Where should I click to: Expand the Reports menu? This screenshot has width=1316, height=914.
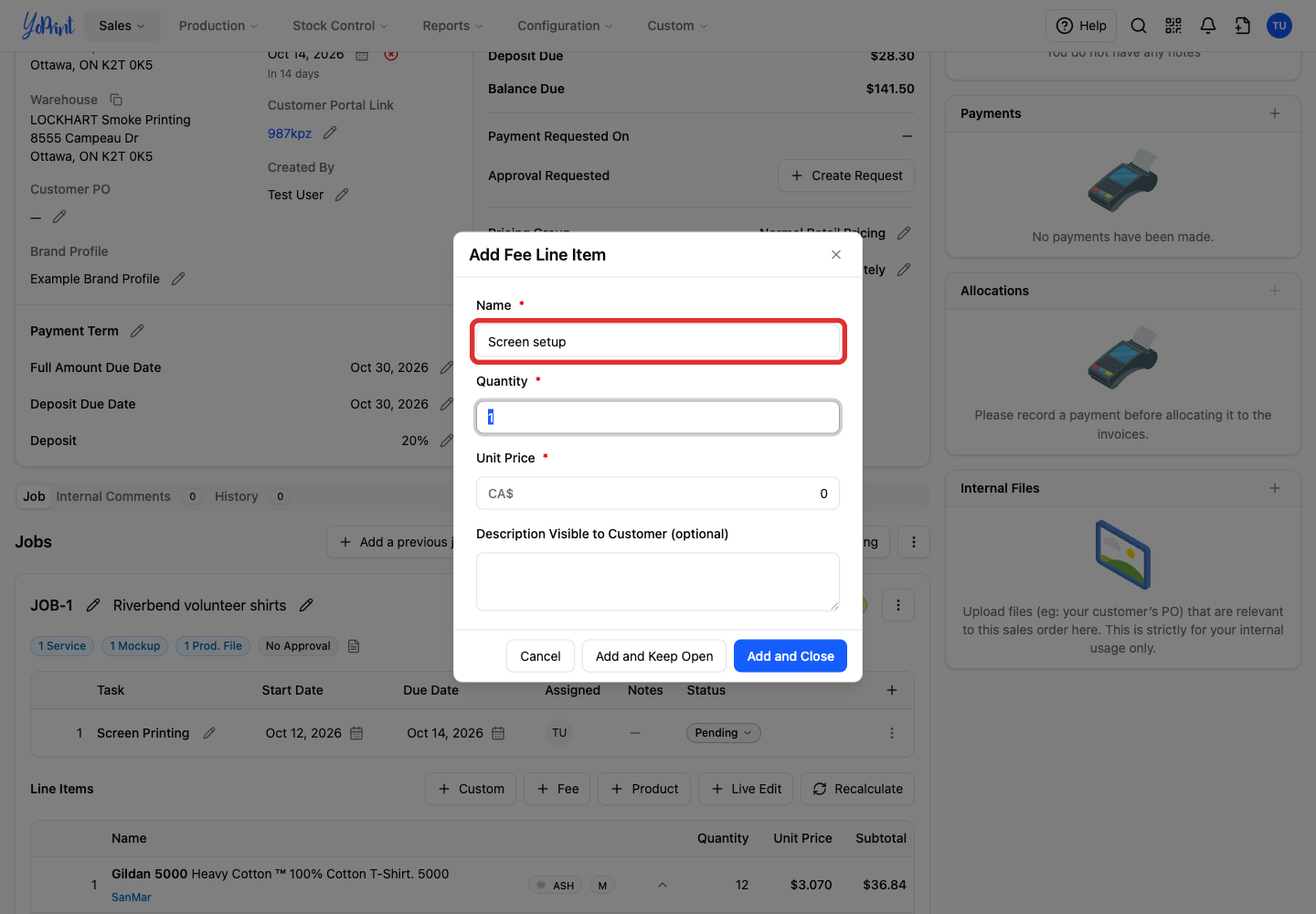[x=452, y=26]
